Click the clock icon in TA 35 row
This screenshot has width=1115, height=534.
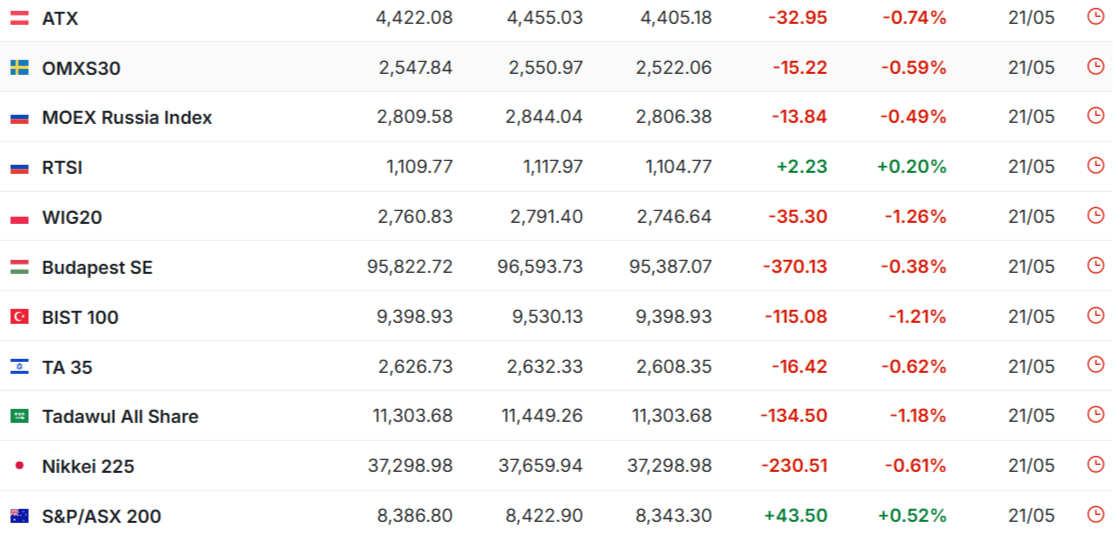click(1095, 364)
